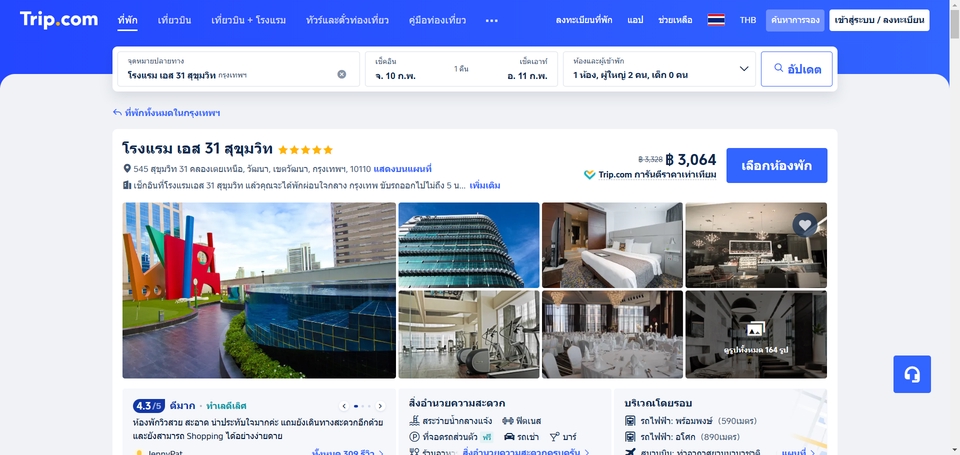Change check-out date อ. 11 ก.พ.
This screenshot has width=960, height=455.
527,75
